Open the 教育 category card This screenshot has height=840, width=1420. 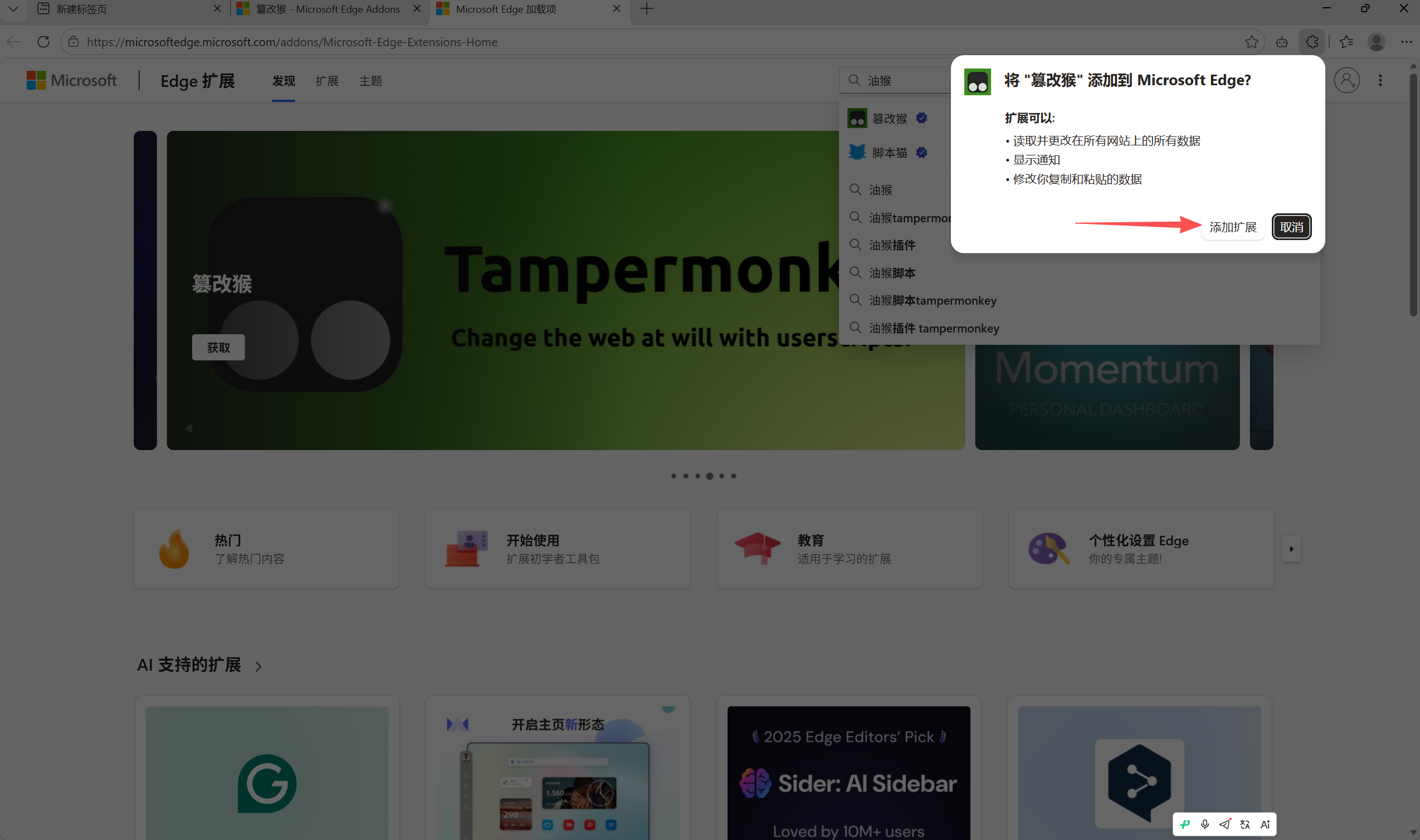tap(849, 549)
